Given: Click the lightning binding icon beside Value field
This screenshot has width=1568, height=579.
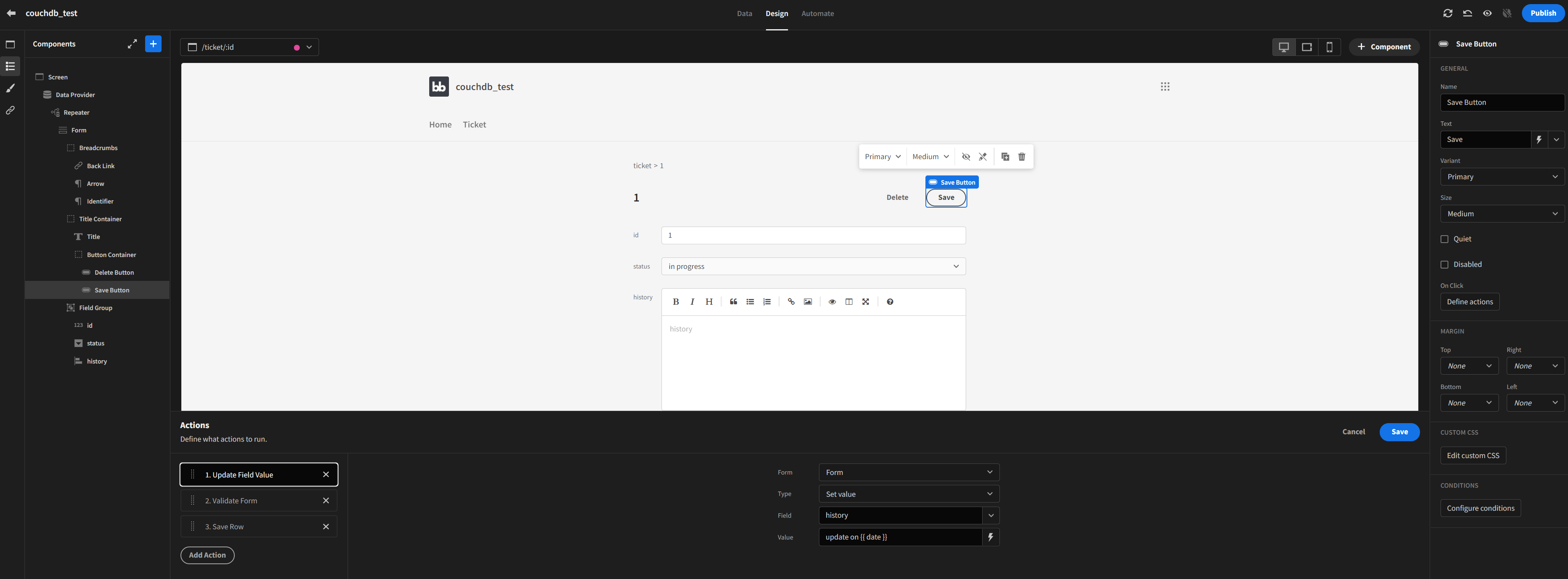Looking at the screenshot, I should (x=990, y=537).
